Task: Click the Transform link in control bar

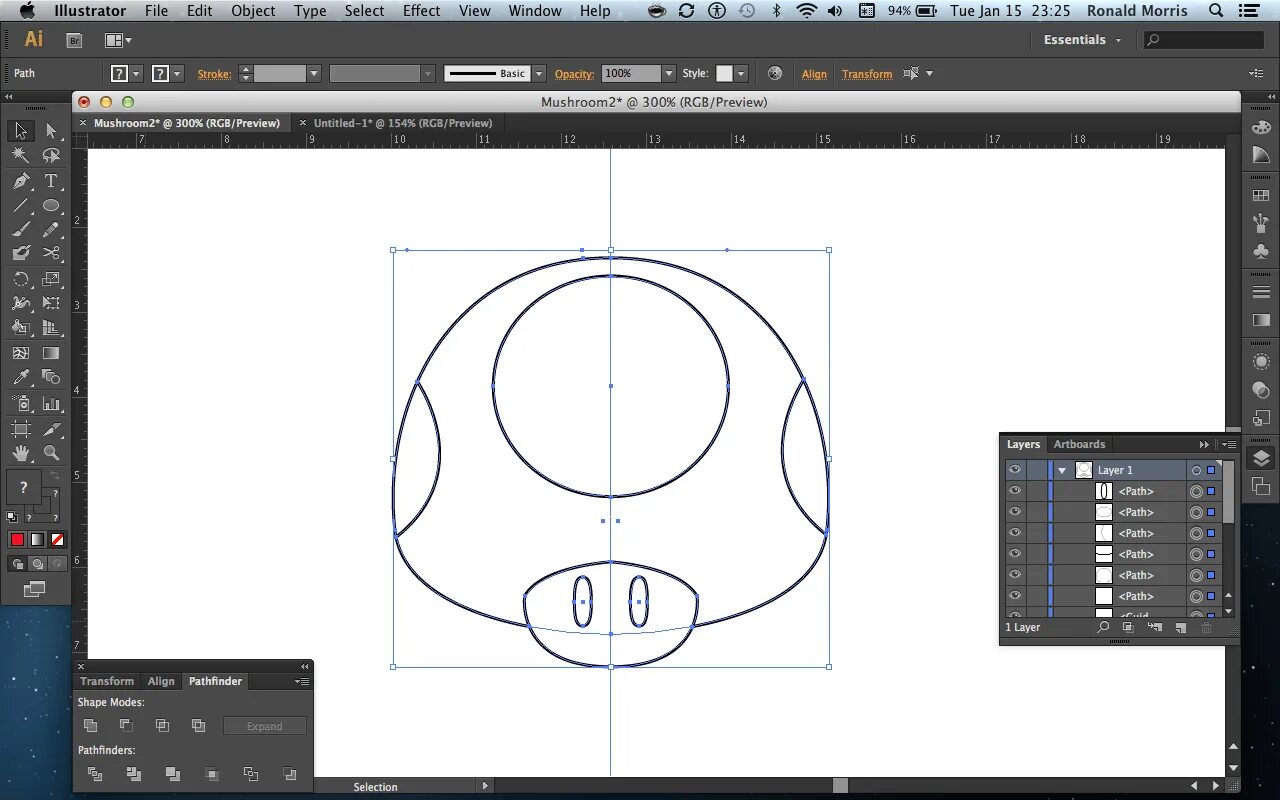Action: coord(867,74)
